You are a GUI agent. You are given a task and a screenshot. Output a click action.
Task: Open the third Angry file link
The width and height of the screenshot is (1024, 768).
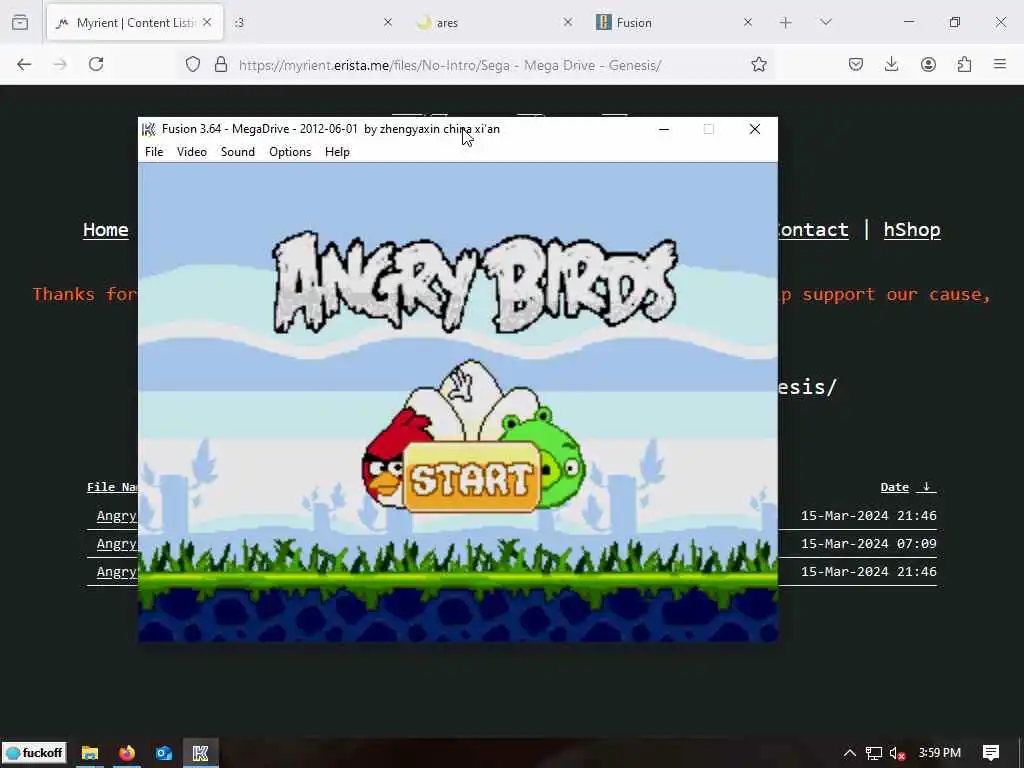click(x=117, y=572)
